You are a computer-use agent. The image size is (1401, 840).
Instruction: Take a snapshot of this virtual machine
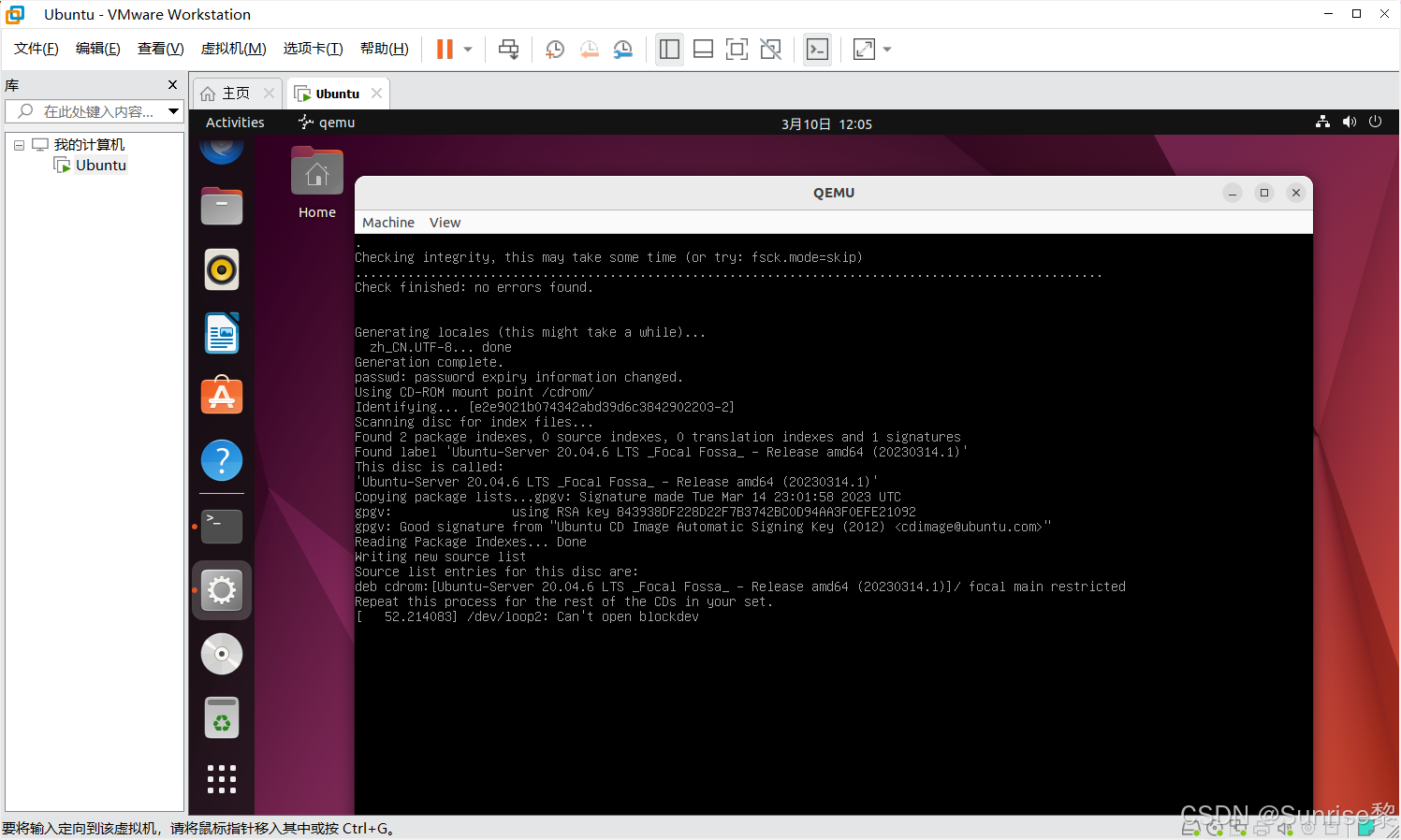pyautogui.click(x=554, y=50)
